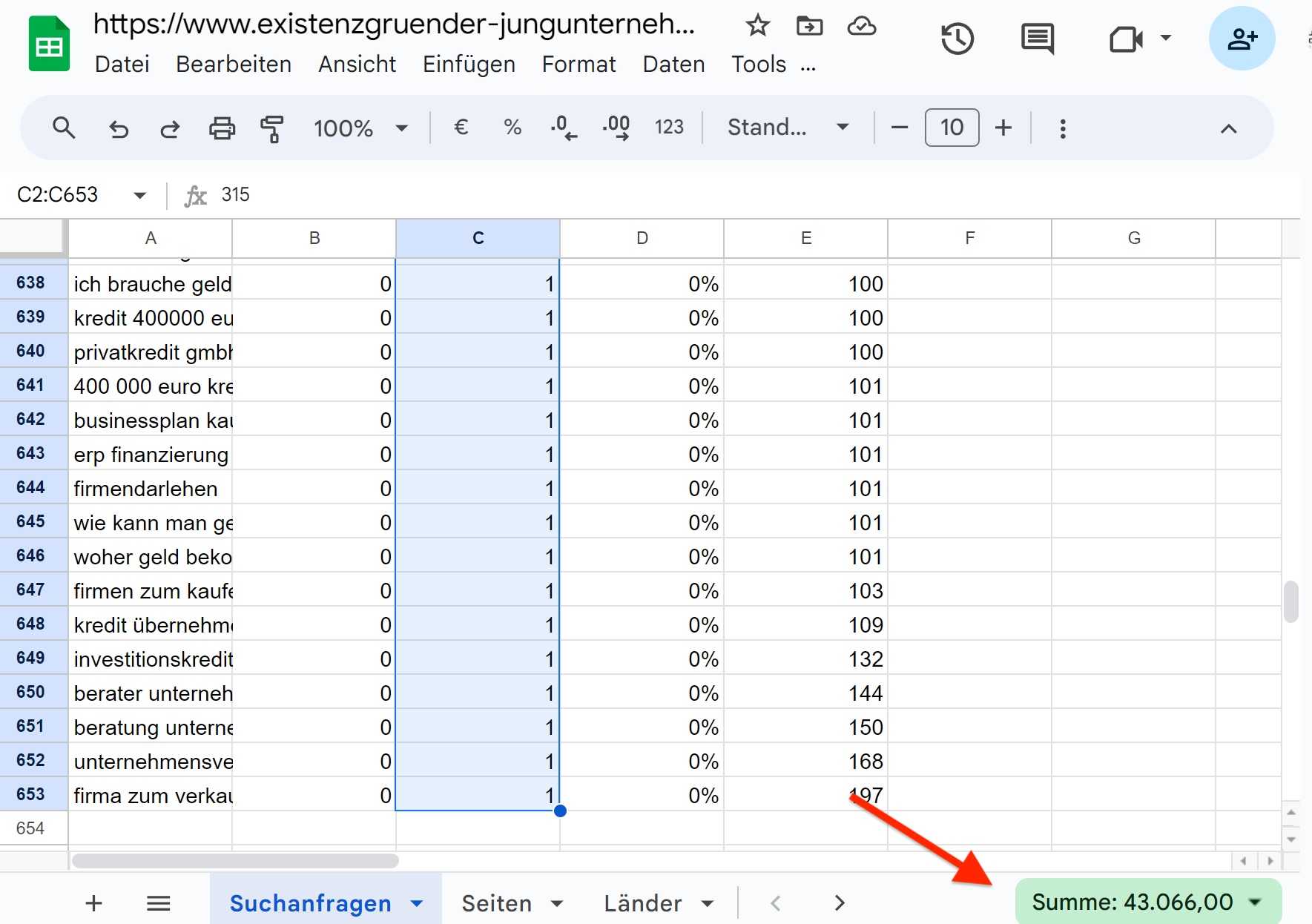Add a new sheet with plus button
This screenshot has height=924, width=1312.
pyautogui.click(x=94, y=903)
